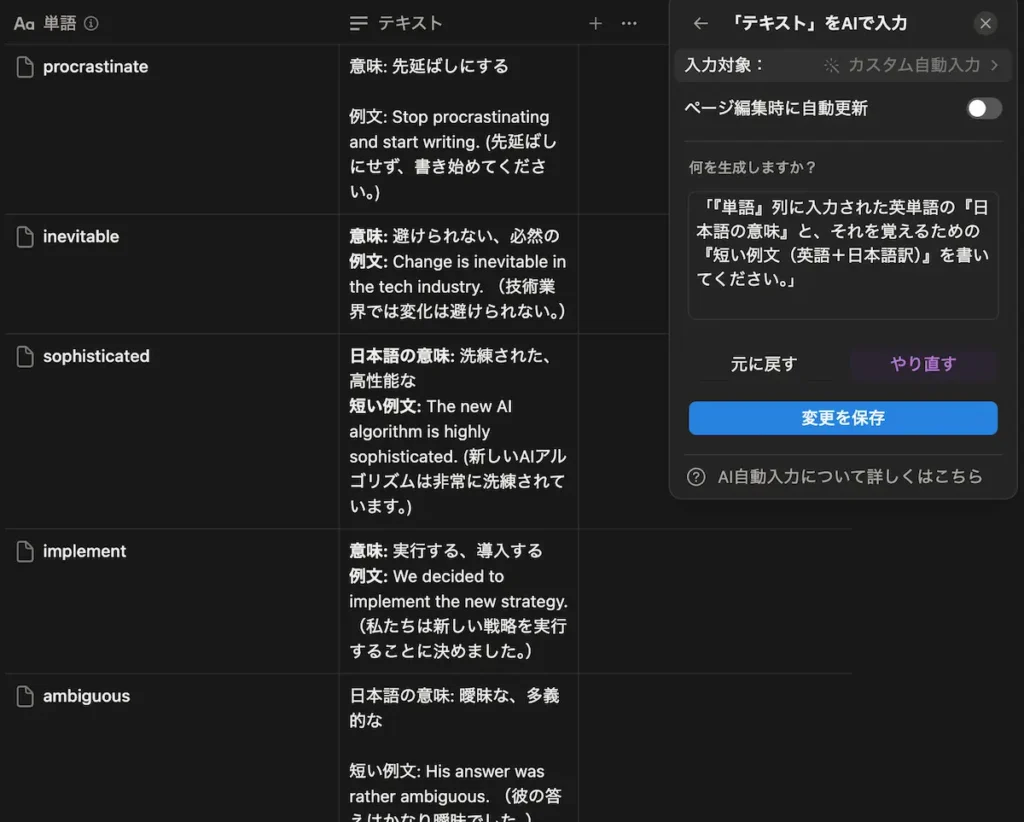The width and height of the screenshot is (1024, 822).
Task: Click the back arrow in the AI panel
Action: (x=700, y=23)
